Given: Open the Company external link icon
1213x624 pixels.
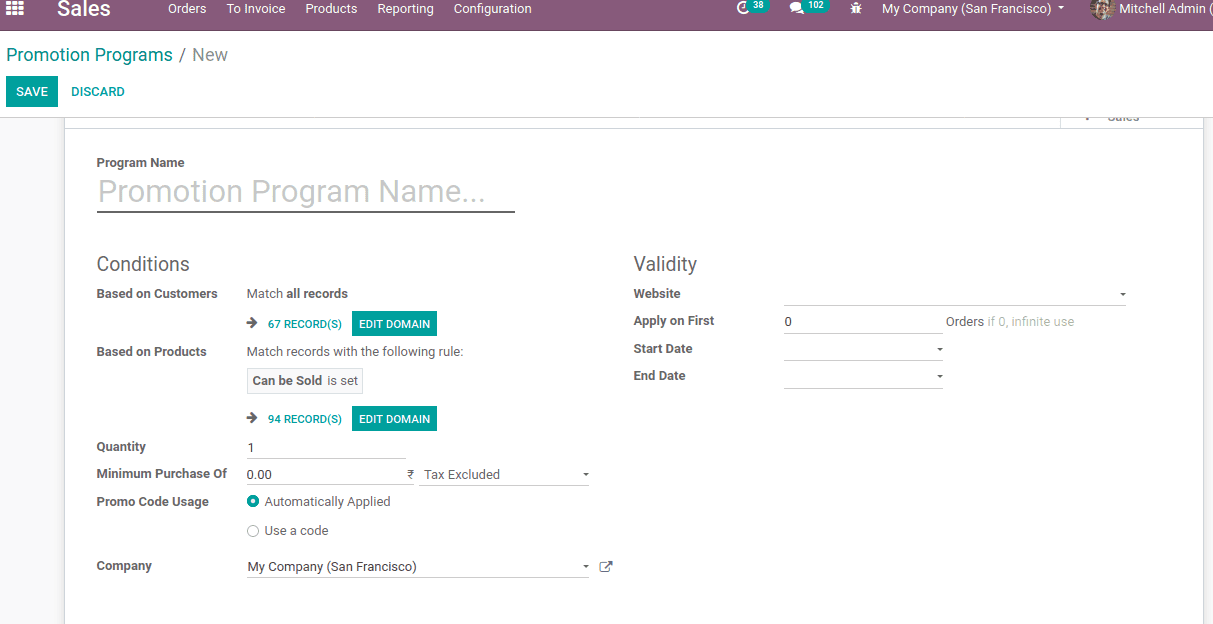Looking at the screenshot, I should (x=605, y=566).
